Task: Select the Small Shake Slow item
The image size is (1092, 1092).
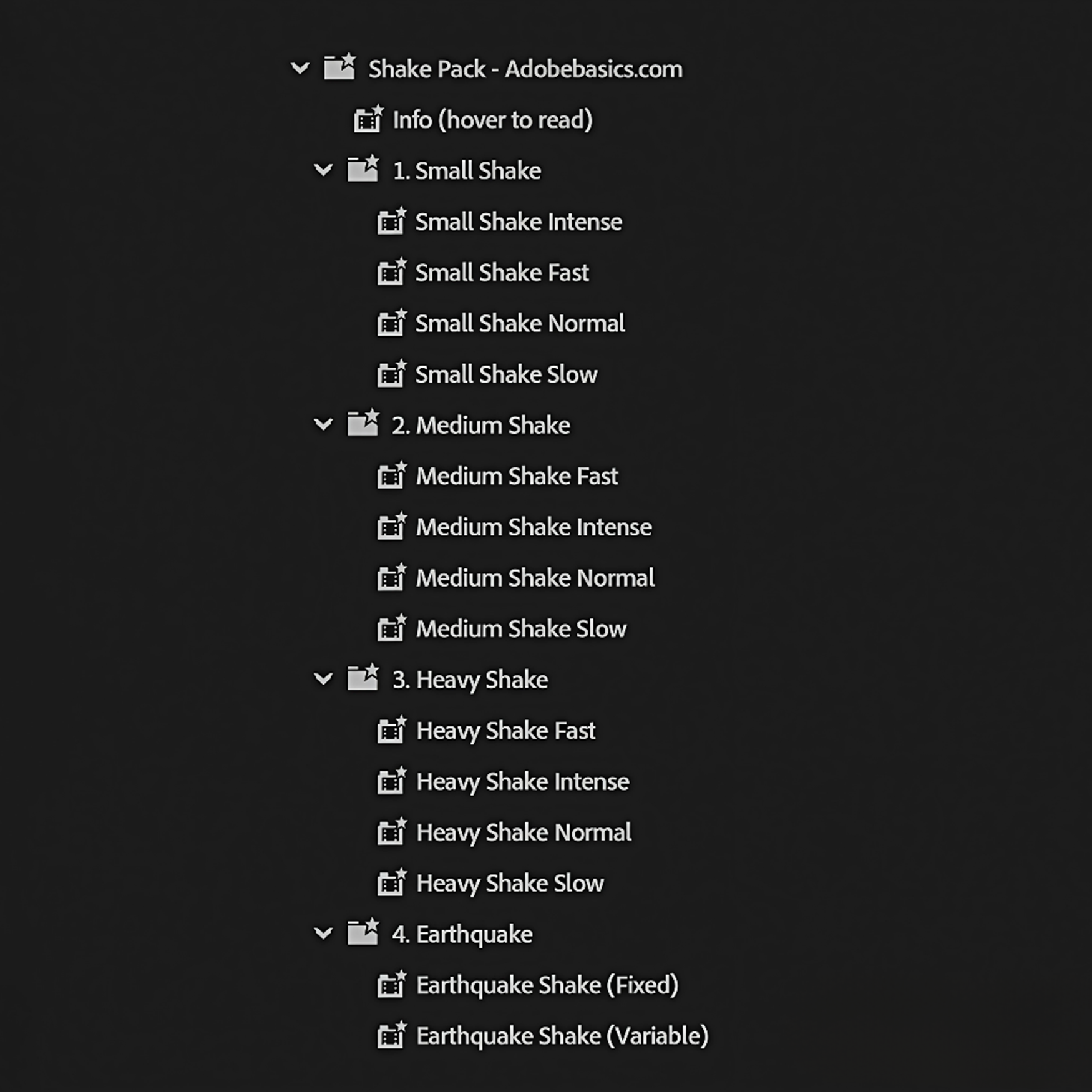Action: click(x=505, y=374)
